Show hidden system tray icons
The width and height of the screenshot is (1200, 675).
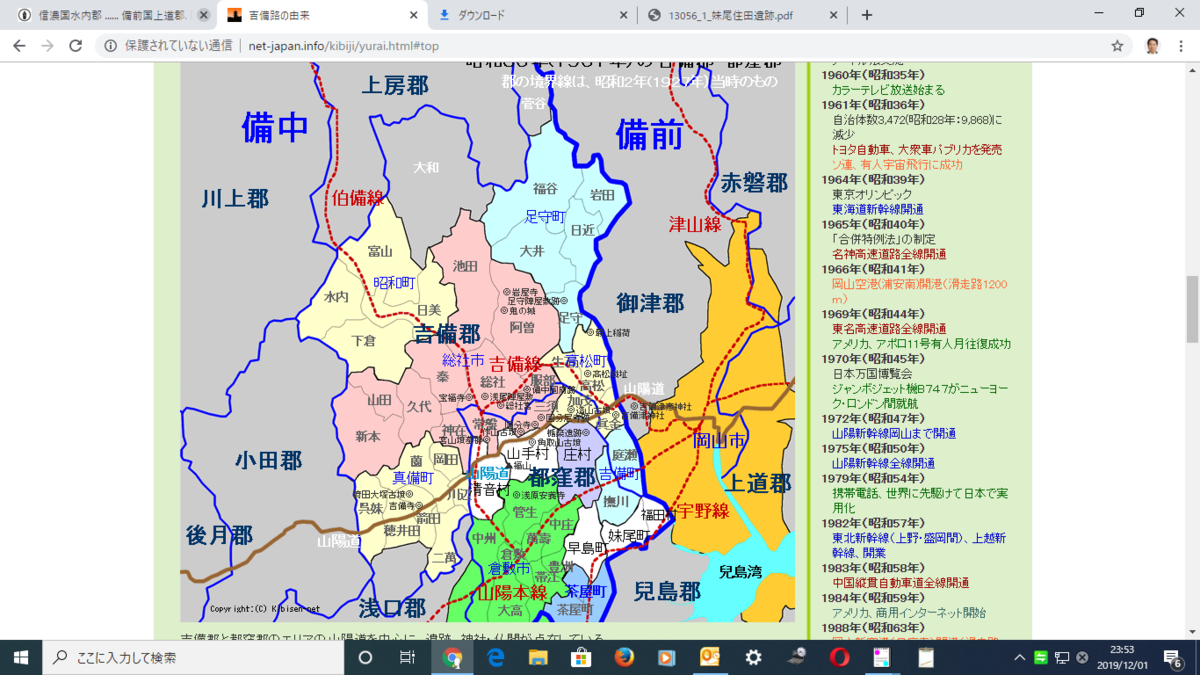coord(1019,657)
